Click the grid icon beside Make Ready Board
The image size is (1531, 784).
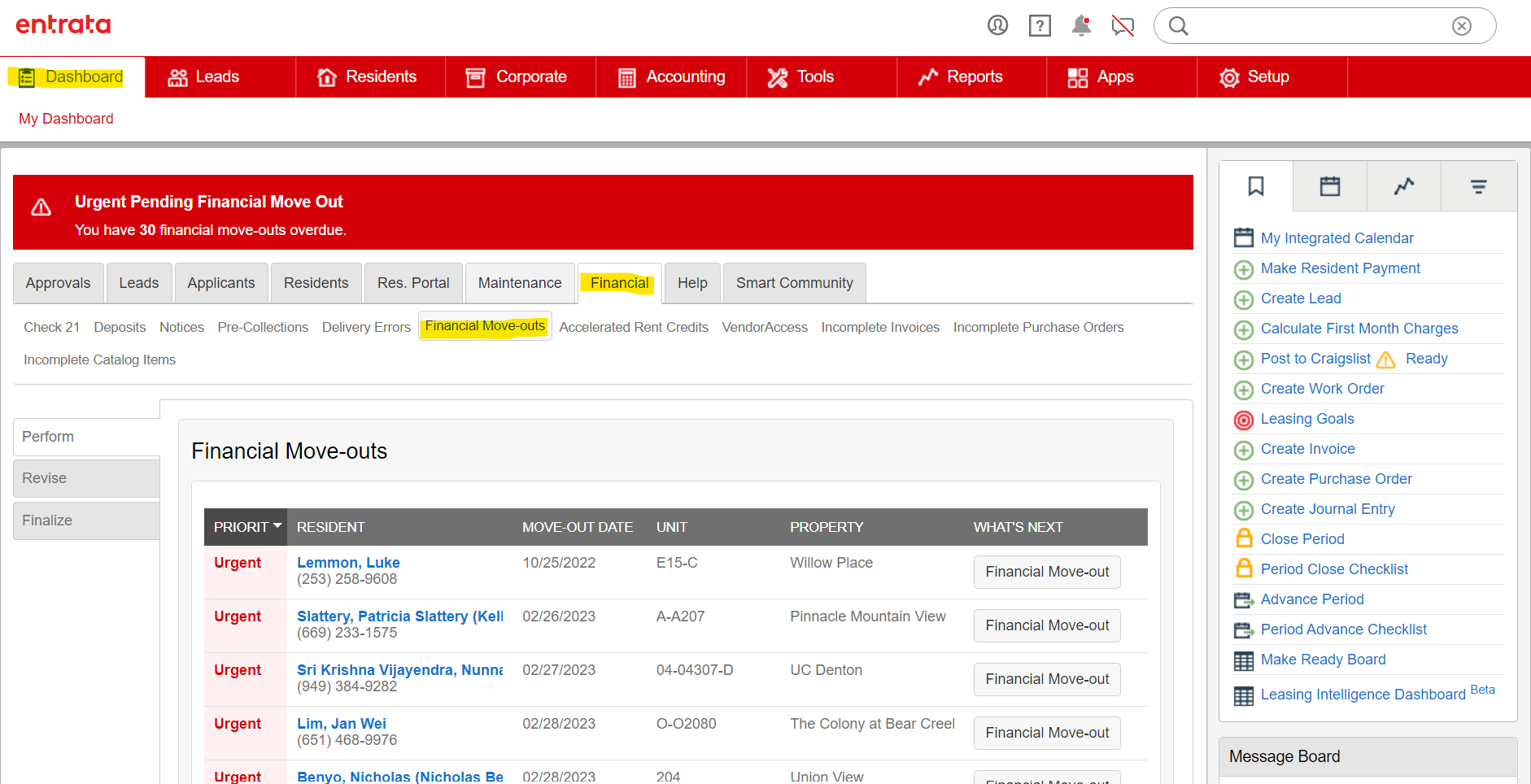pos(1244,660)
